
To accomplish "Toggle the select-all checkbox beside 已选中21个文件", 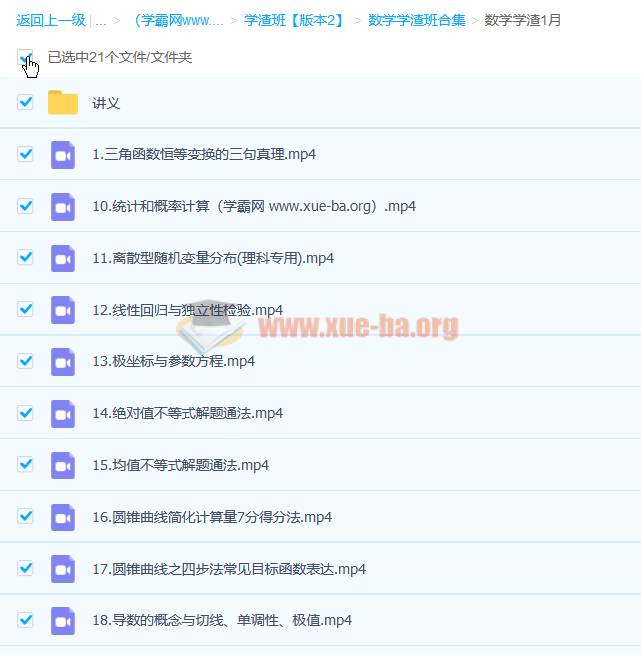I will (x=25, y=57).
